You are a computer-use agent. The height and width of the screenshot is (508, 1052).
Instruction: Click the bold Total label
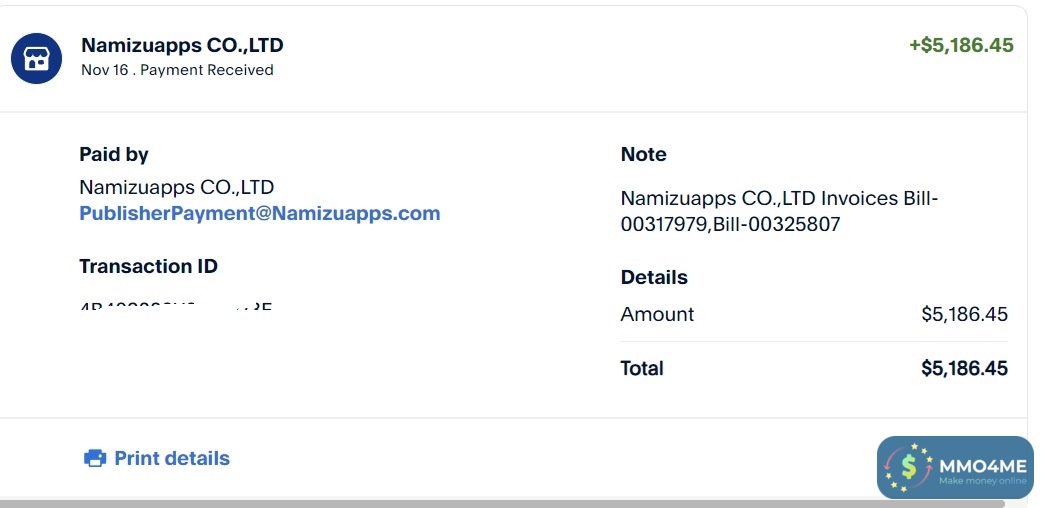pyautogui.click(x=642, y=368)
